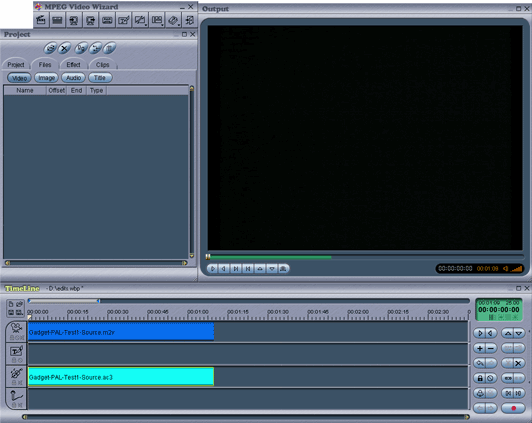Select the Audio filter toggle button
The image size is (532, 423).
pos(73,78)
